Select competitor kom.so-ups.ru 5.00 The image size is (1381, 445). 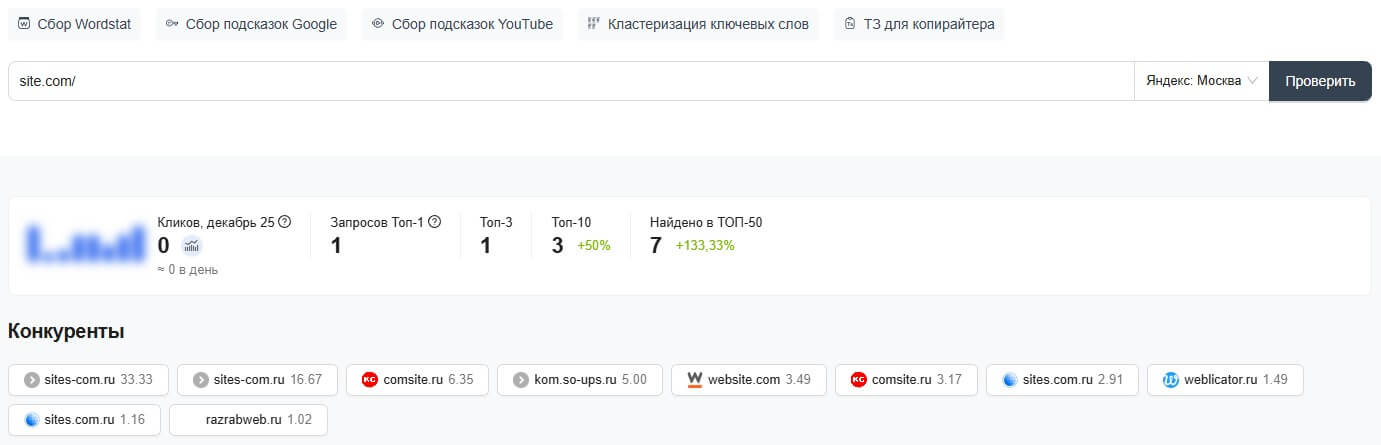pos(579,380)
